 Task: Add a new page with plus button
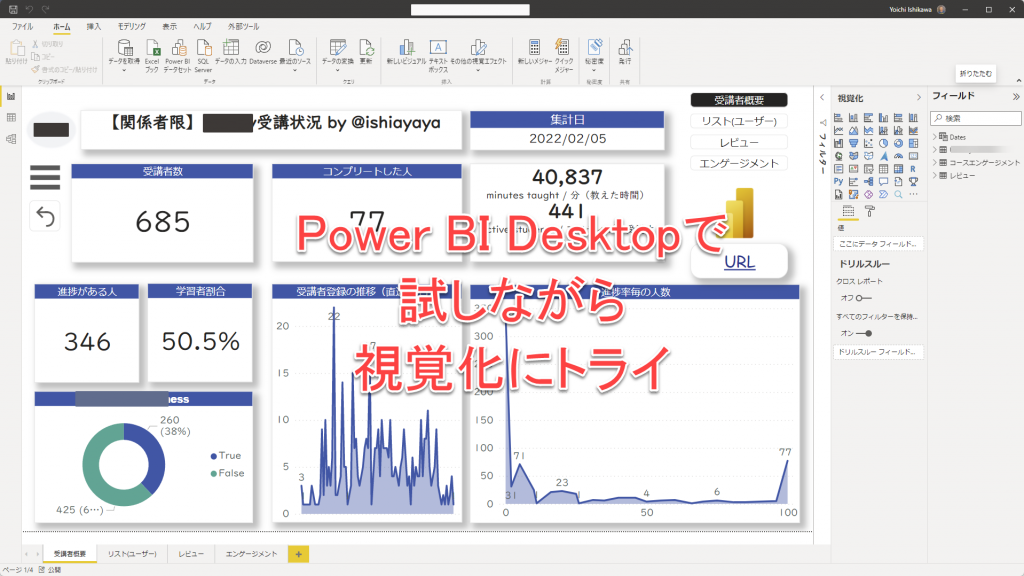(x=298, y=554)
